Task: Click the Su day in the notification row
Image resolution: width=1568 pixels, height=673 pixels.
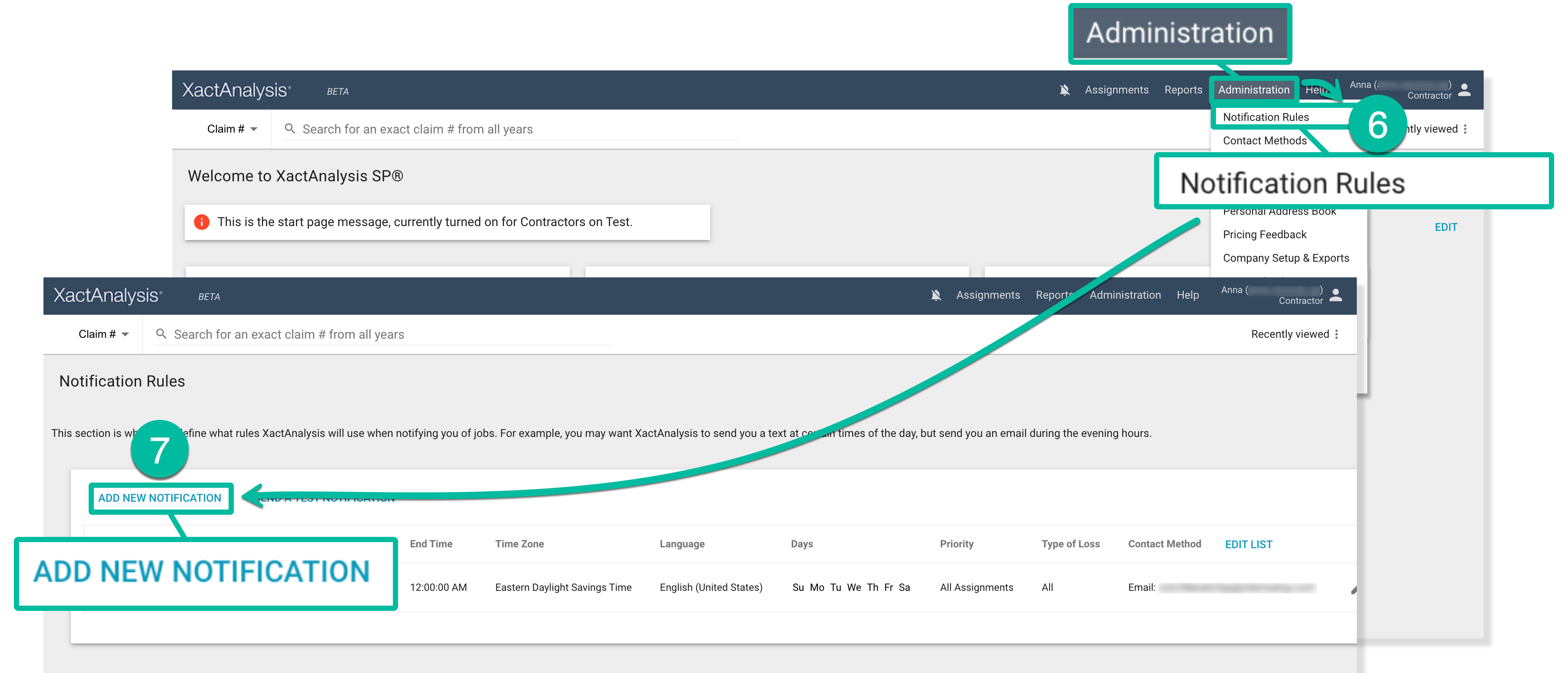Action: coord(798,587)
